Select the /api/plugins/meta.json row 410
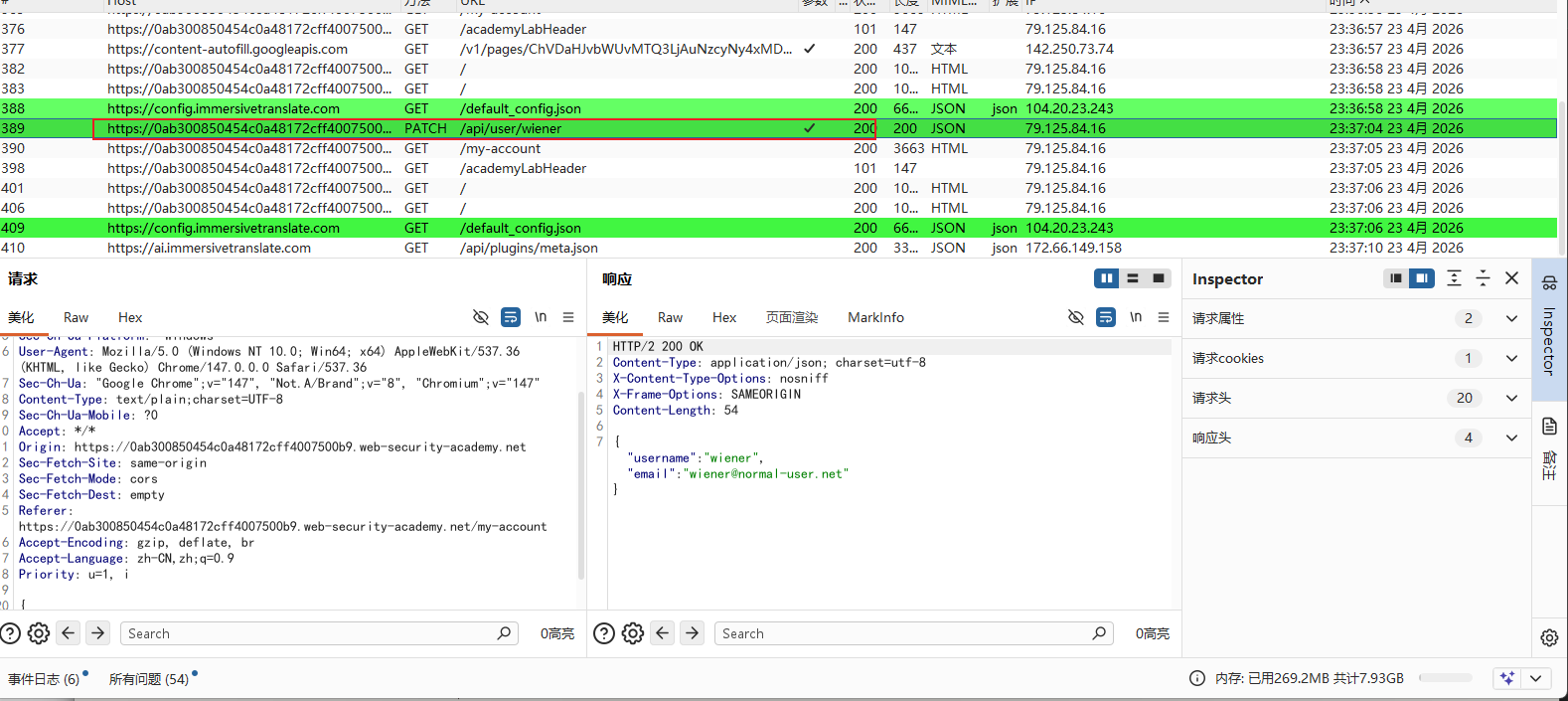1568x701 pixels. point(778,248)
